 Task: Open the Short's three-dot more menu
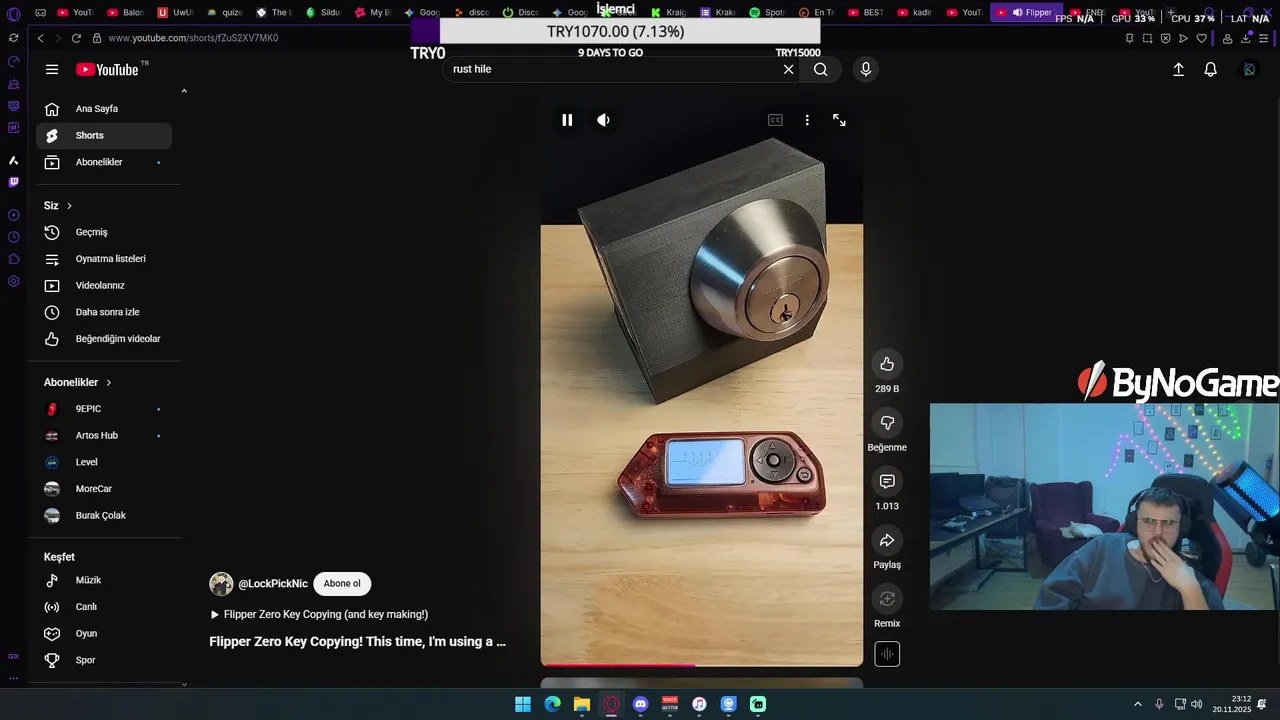[807, 120]
